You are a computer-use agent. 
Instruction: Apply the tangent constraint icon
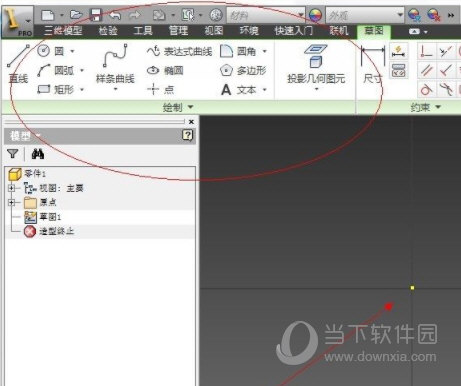(x=426, y=89)
